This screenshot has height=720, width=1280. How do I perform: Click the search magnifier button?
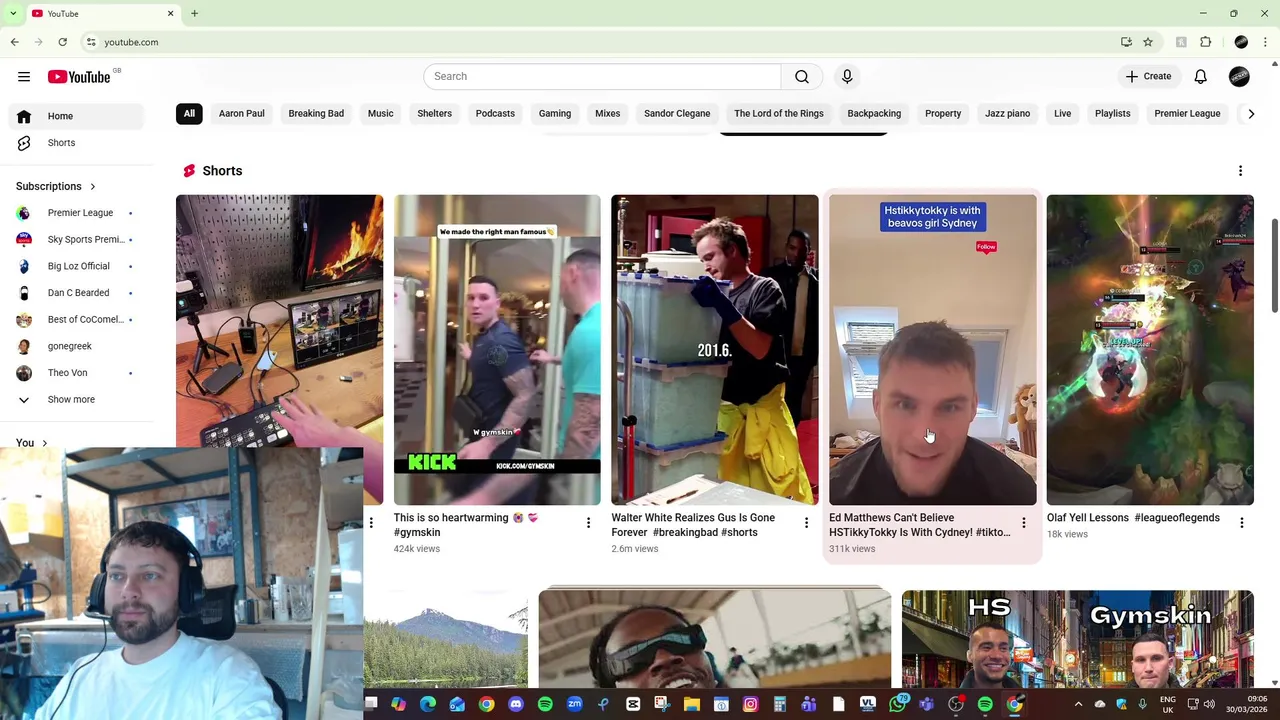pyautogui.click(x=802, y=76)
